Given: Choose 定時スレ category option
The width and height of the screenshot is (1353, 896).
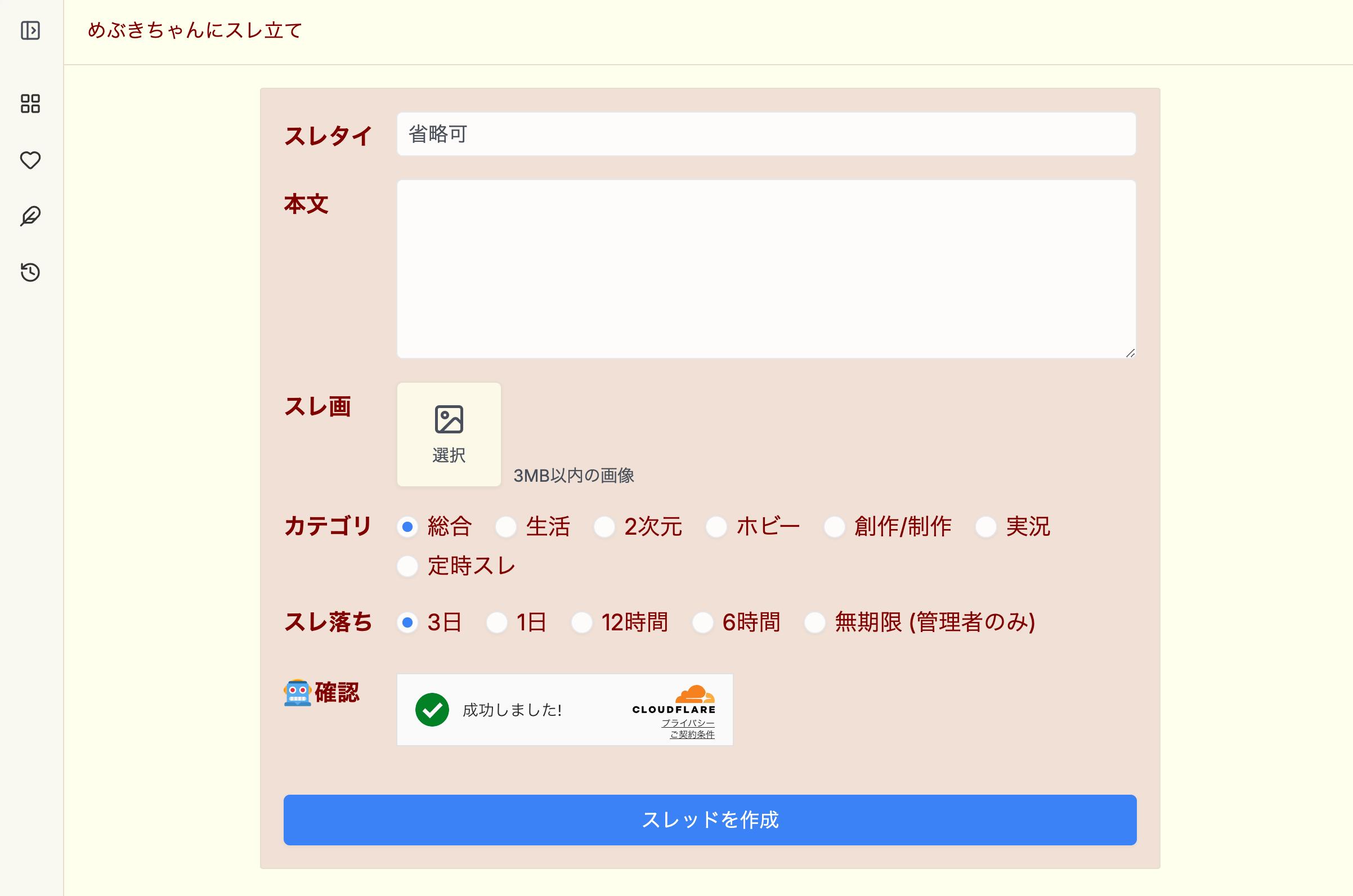Looking at the screenshot, I should coord(407,566).
